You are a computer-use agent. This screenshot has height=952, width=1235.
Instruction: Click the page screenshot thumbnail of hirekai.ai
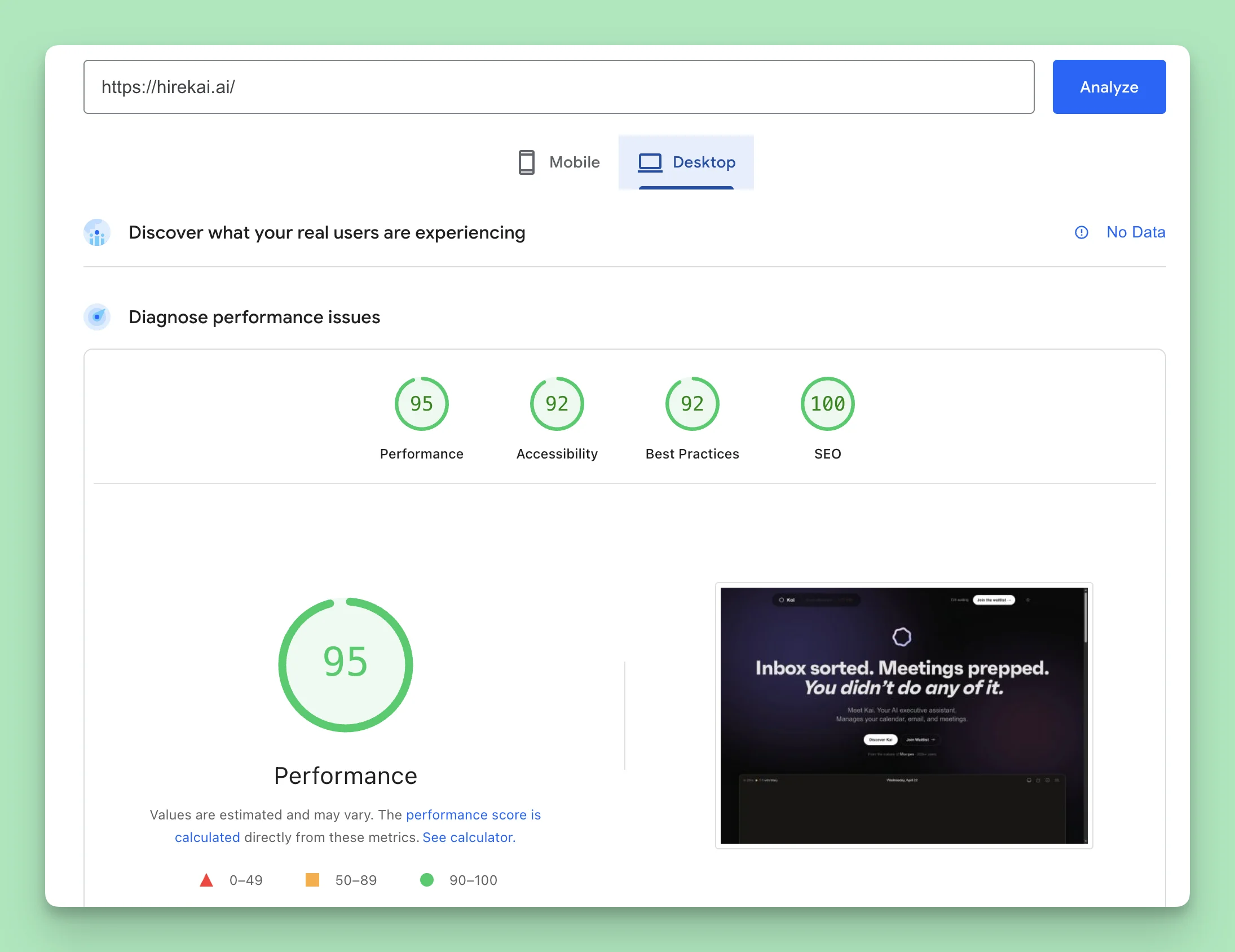click(903, 715)
